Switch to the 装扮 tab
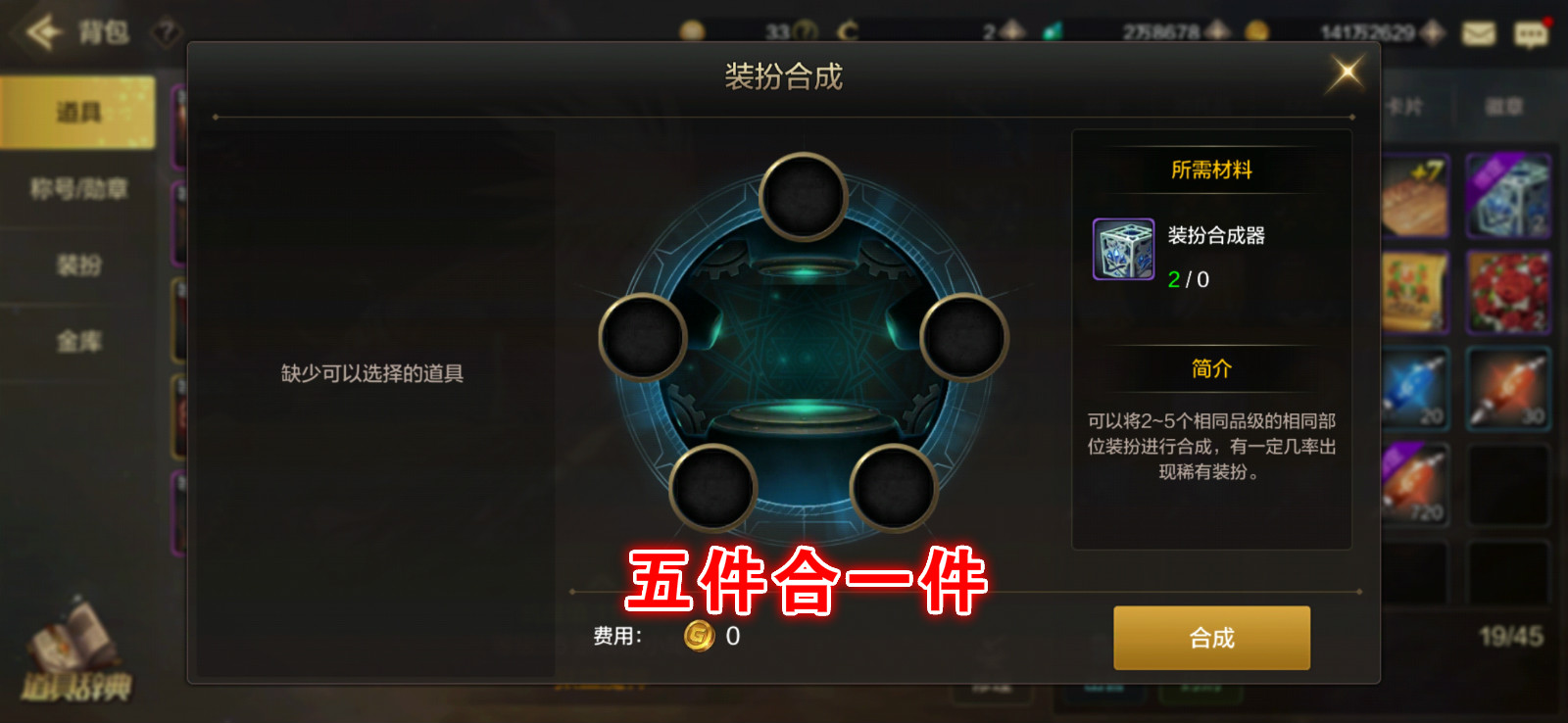 tap(78, 265)
